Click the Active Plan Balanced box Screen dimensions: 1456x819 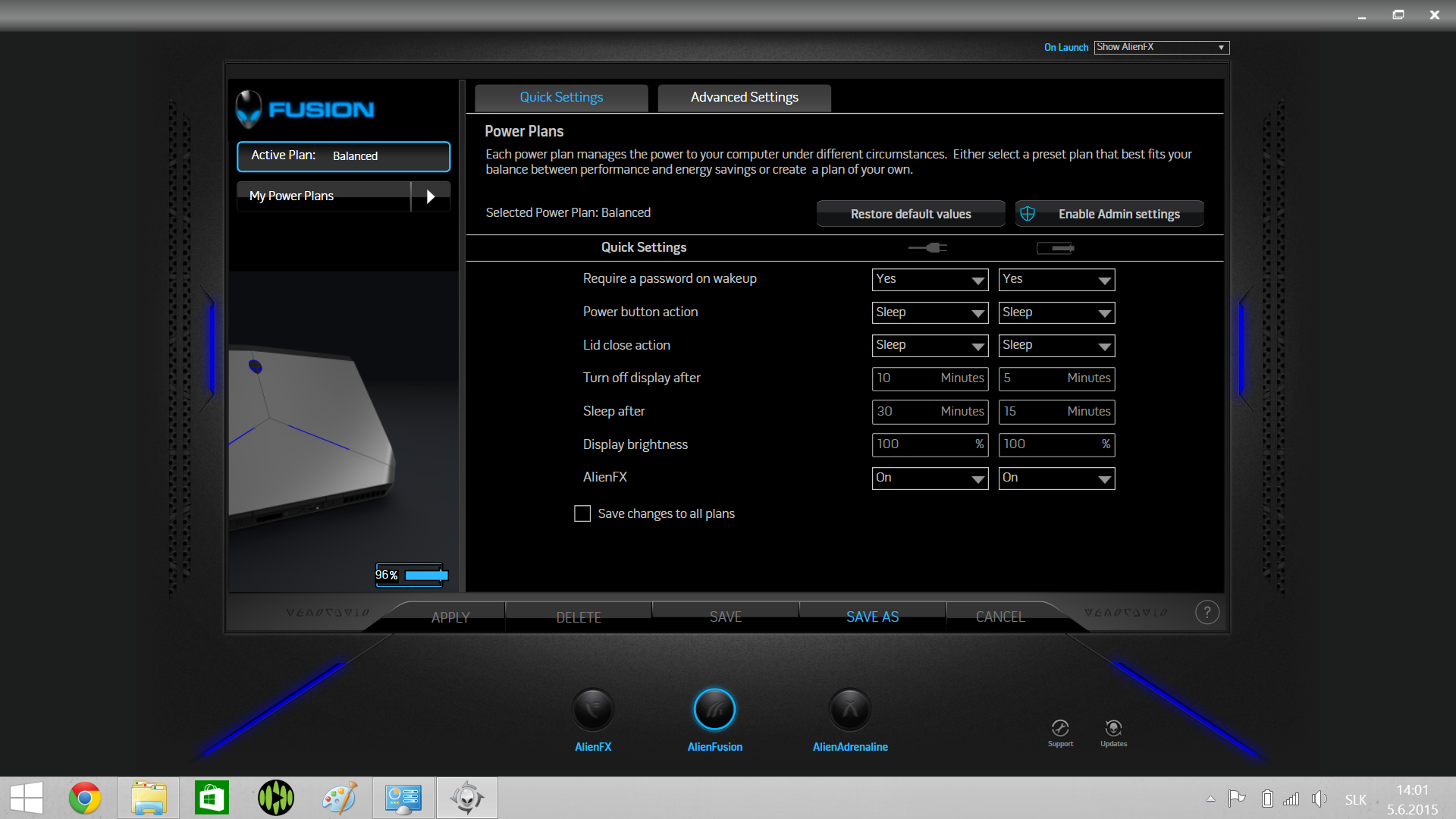point(344,156)
